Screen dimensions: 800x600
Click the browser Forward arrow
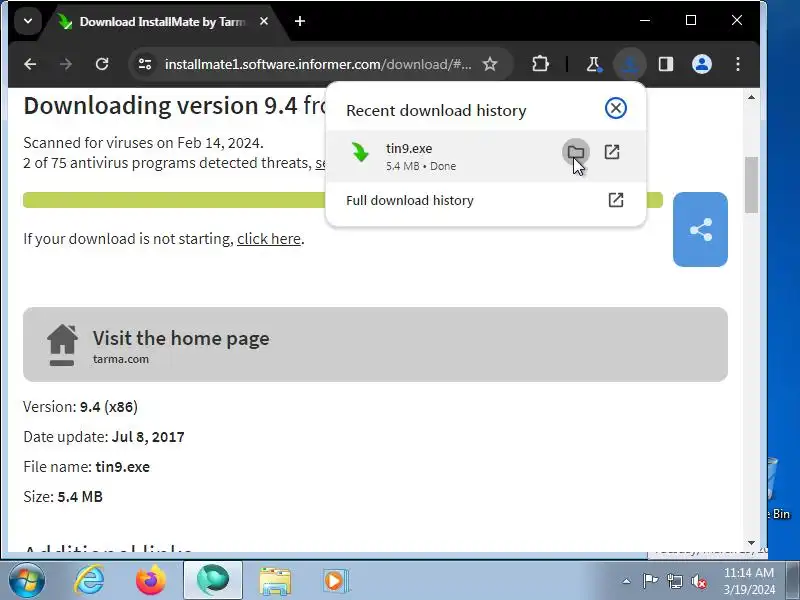click(66, 64)
